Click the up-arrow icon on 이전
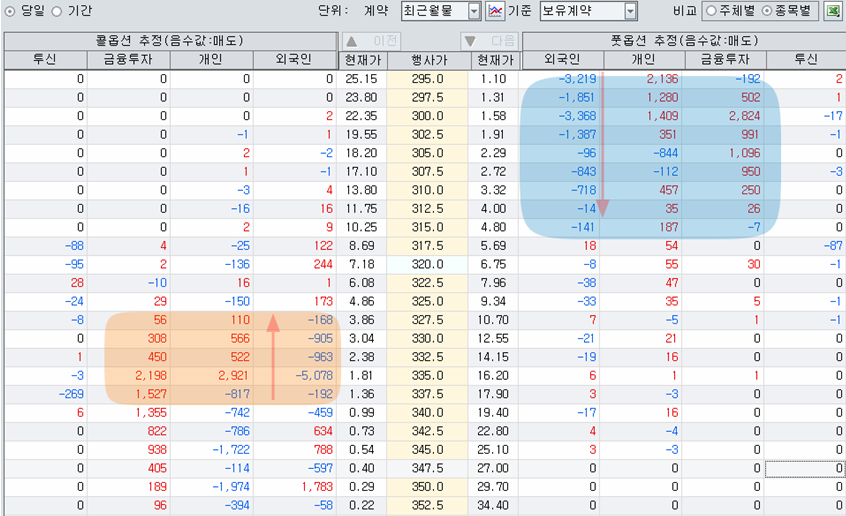 pyautogui.click(x=352, y=41)
